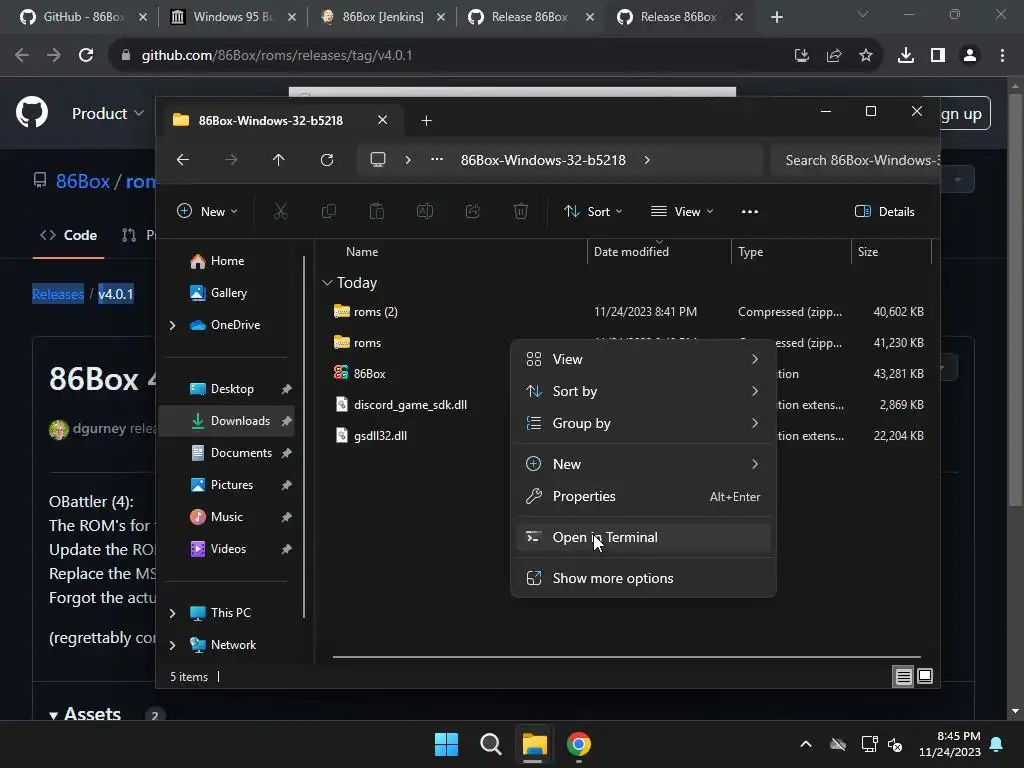Screen dimensions: 1024x768
Task: Open Chrome from the taskbar
Action: tap(579, 744)
